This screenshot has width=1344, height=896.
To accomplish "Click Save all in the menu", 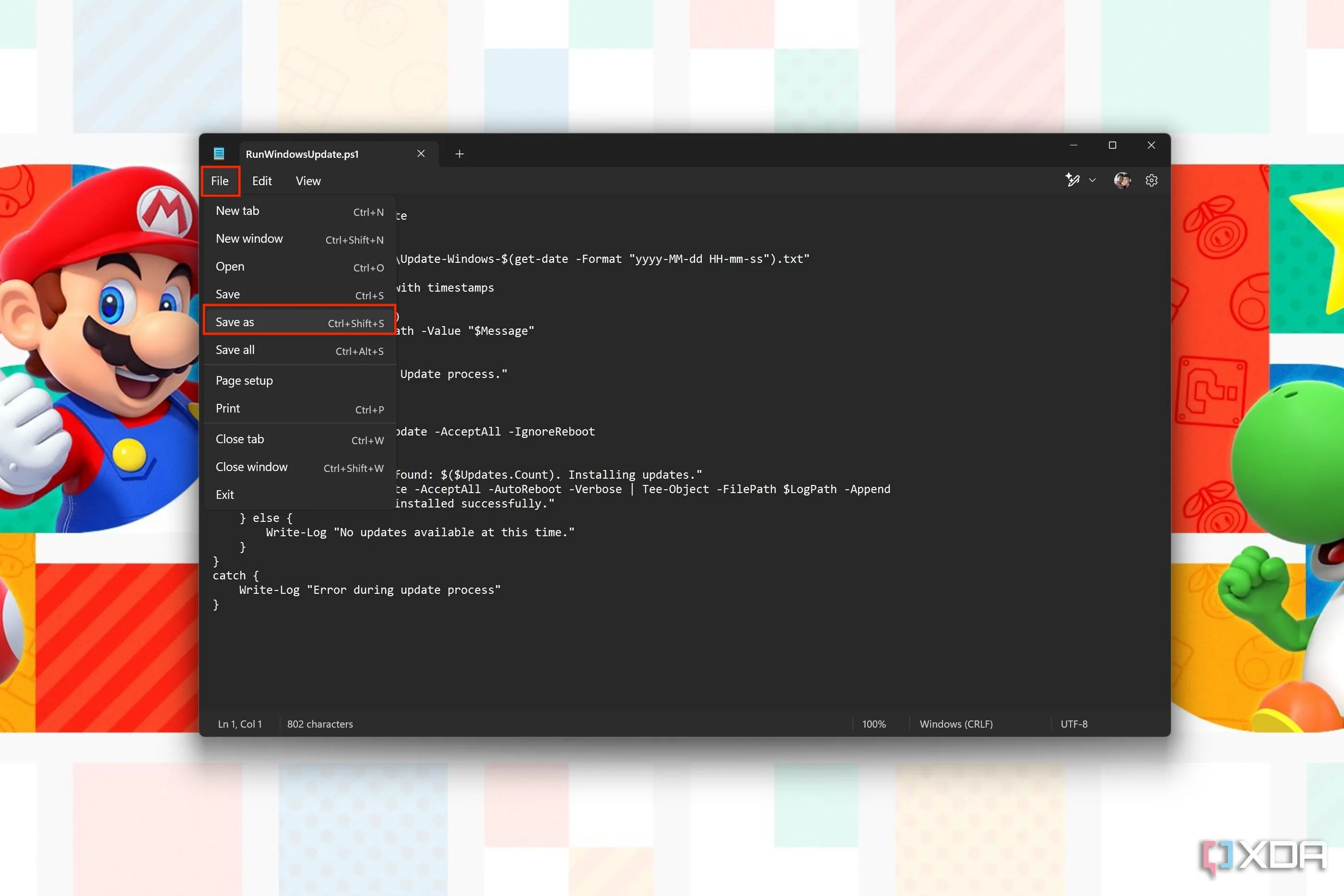I will point(299,350).
